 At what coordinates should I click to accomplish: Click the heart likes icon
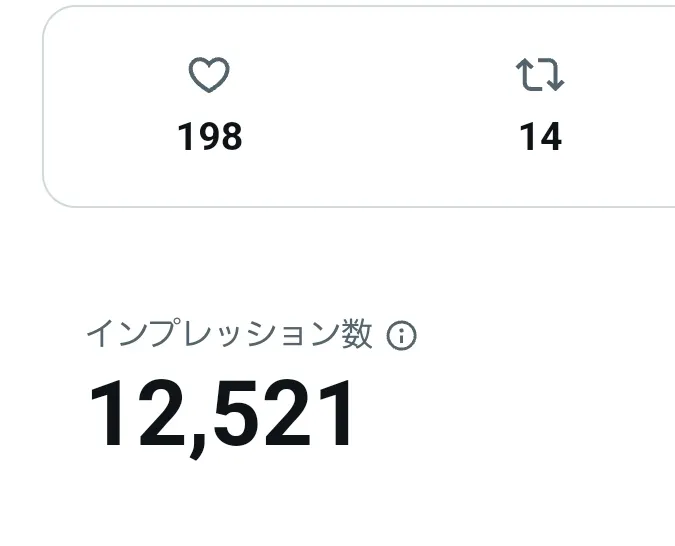click(x=209, y=74)
